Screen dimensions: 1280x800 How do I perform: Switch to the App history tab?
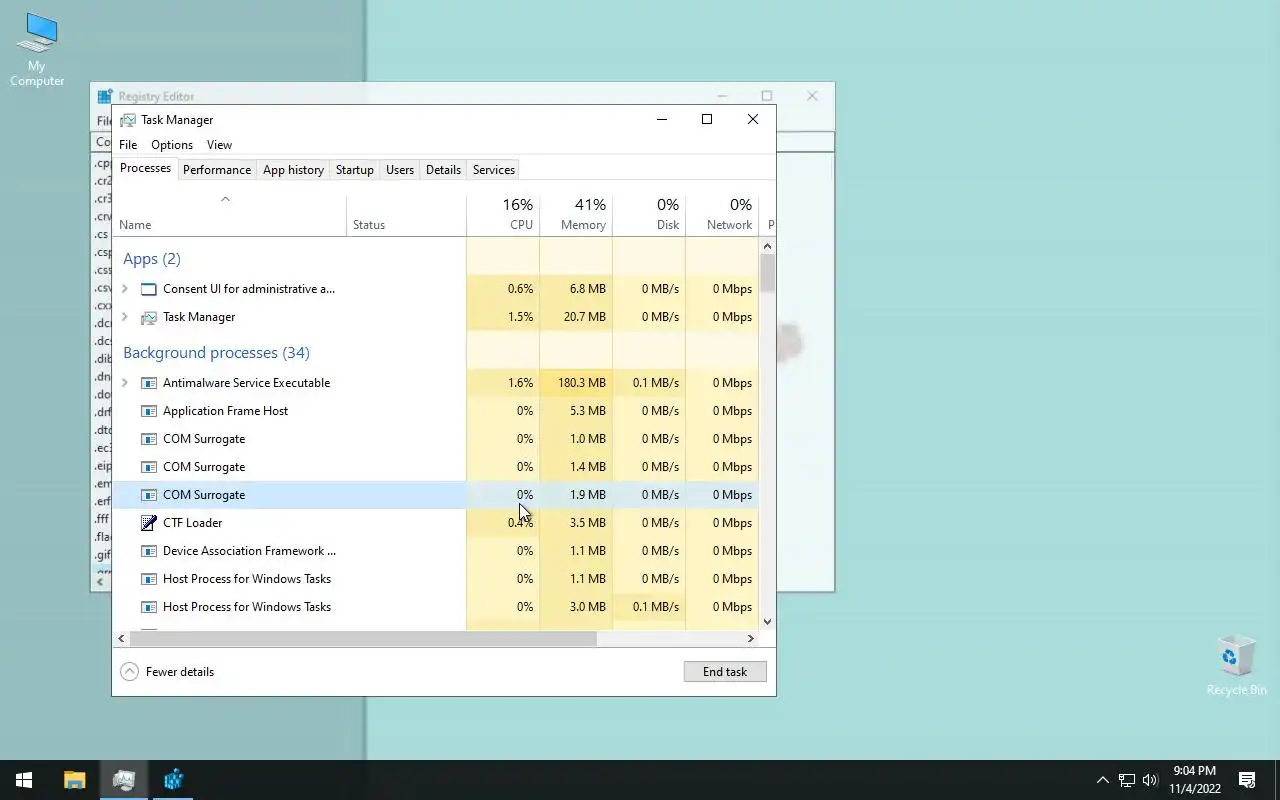tap(293, 170)
